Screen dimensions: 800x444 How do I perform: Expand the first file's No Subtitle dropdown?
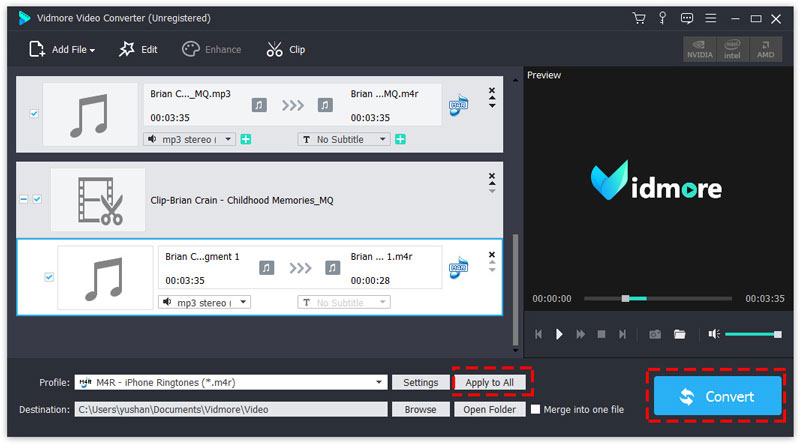click(x=383, y=139)
